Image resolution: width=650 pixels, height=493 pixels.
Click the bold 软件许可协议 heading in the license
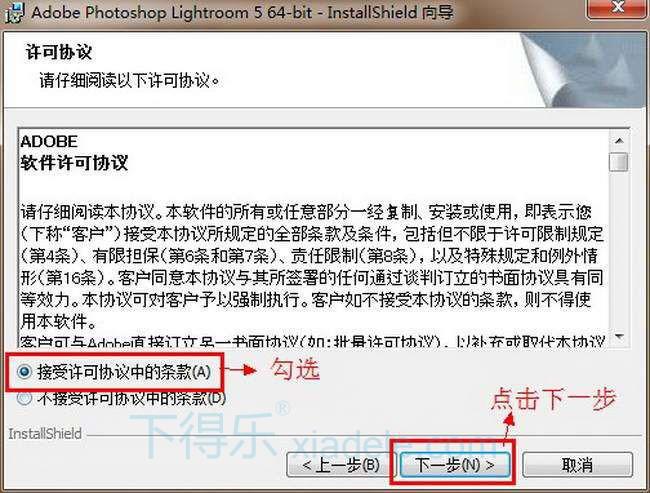74,163
